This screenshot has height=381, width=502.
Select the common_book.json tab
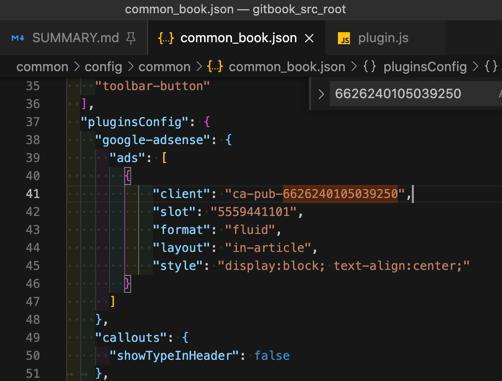238,38
